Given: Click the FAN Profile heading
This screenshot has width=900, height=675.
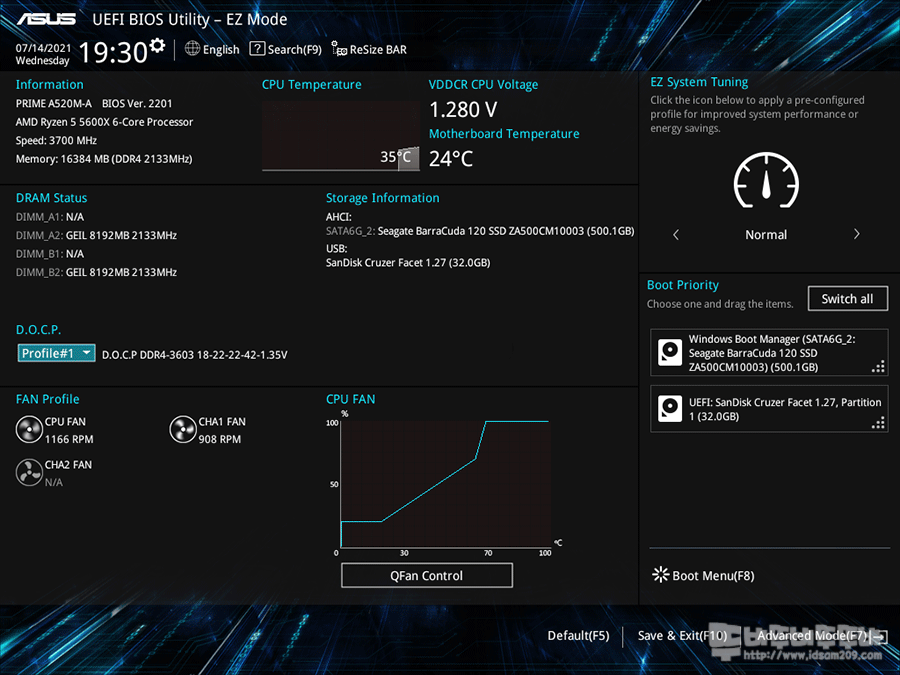Looking at the screenshot, I should (47, 399).
